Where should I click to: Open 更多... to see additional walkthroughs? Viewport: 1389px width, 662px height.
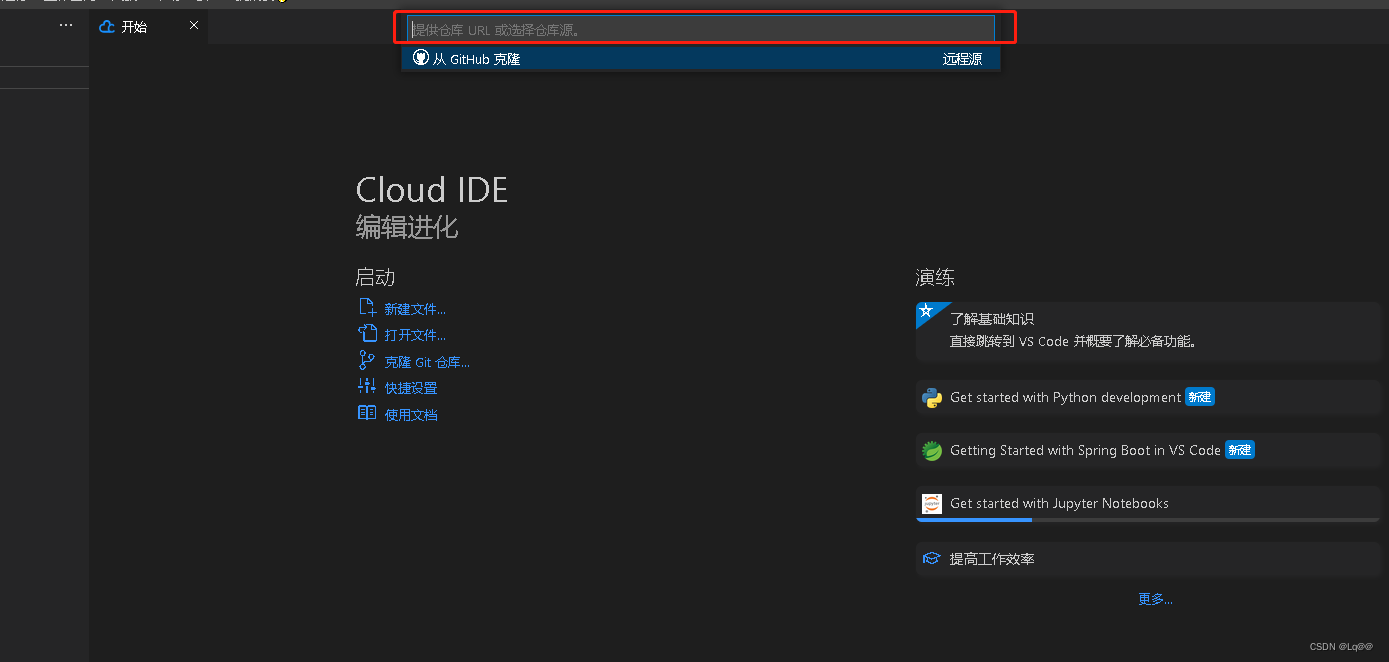[1155, 599]
